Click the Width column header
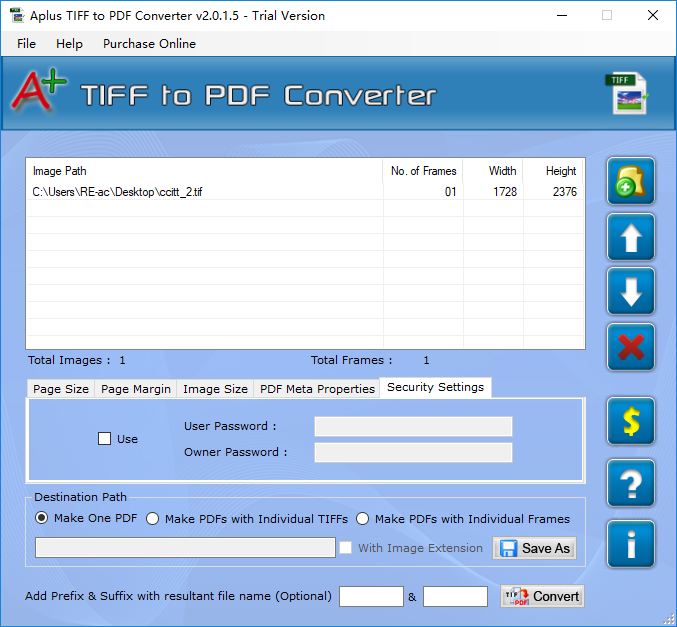 click(x=493, y=171)
